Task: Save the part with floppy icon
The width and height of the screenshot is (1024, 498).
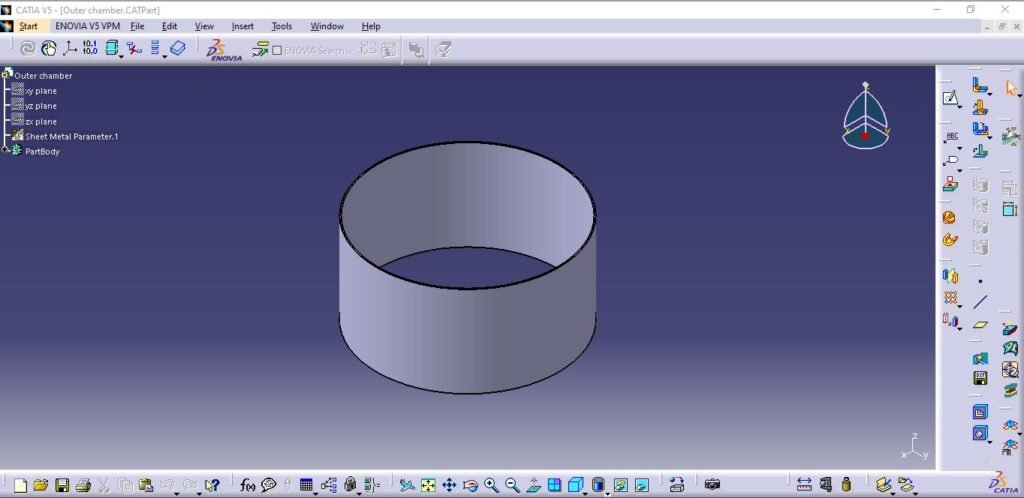Action: point(62,485)
